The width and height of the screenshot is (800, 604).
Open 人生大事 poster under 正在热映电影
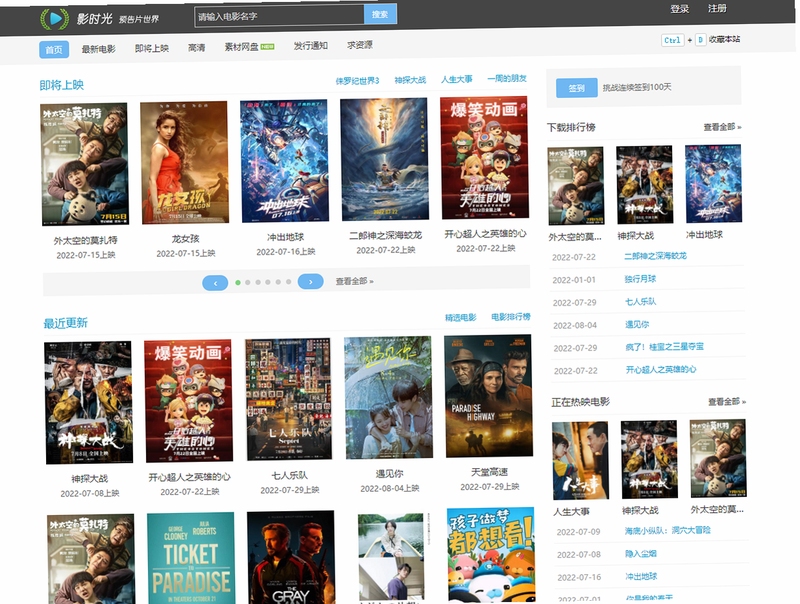point(581,461)
